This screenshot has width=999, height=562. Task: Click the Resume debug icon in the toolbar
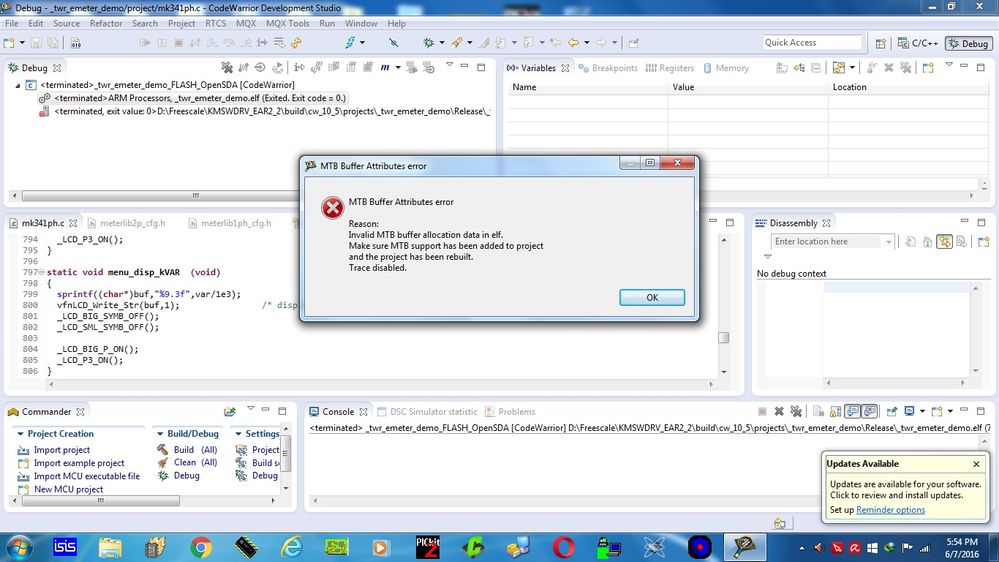(145, 43)
